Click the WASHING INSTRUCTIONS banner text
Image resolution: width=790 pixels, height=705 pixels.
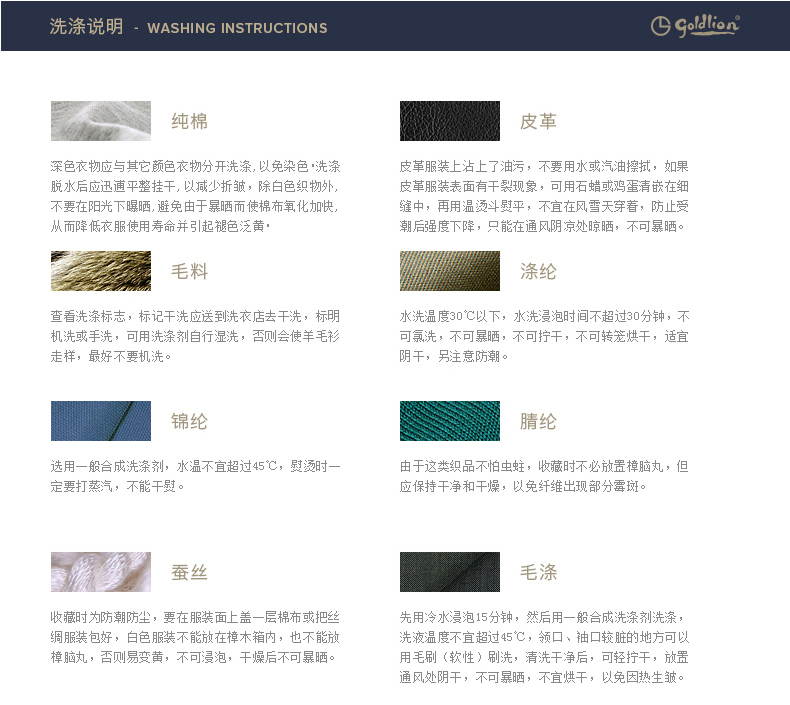(x=237, y=28)
